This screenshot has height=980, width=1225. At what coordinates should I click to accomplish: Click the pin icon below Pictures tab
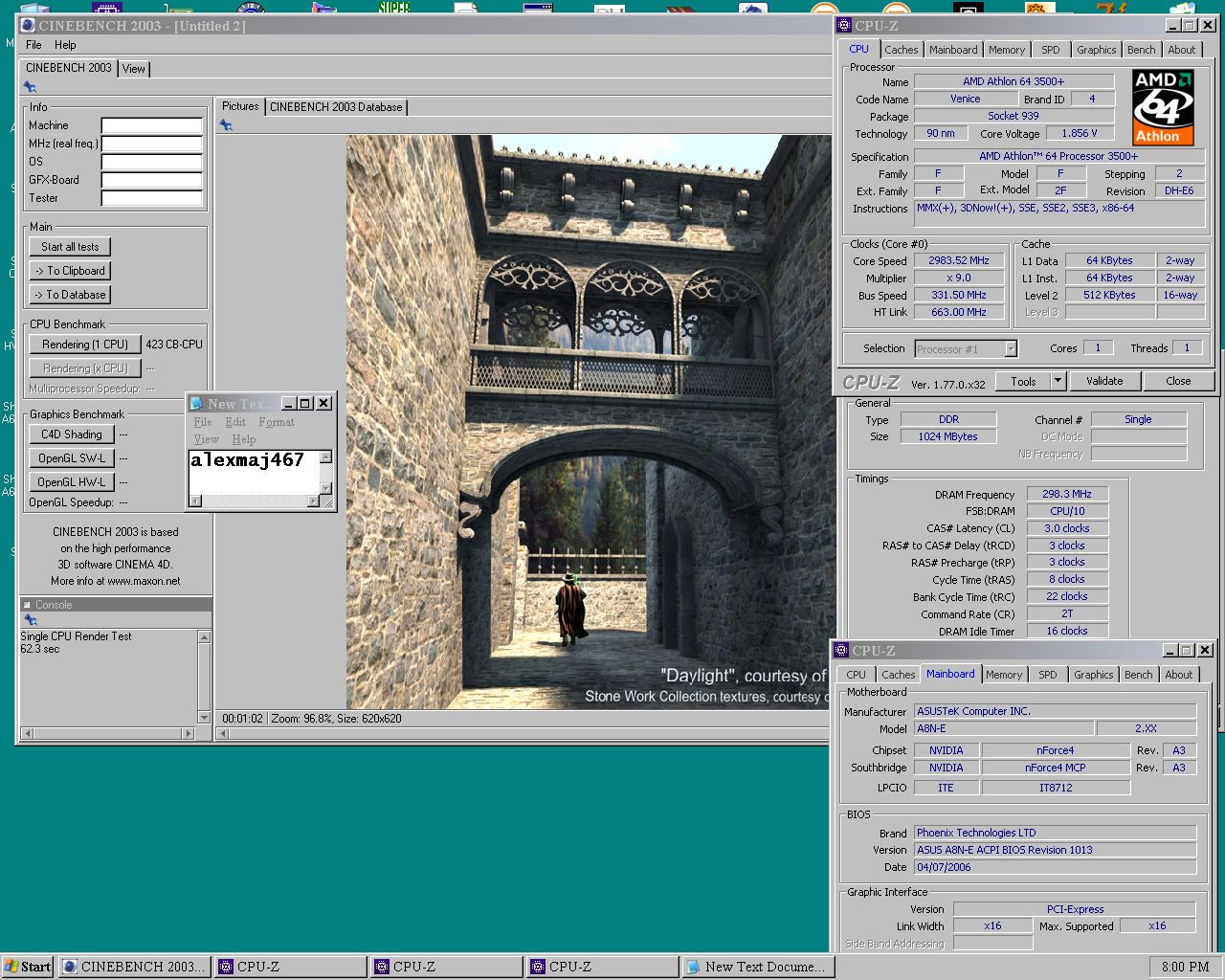(226, 125)
